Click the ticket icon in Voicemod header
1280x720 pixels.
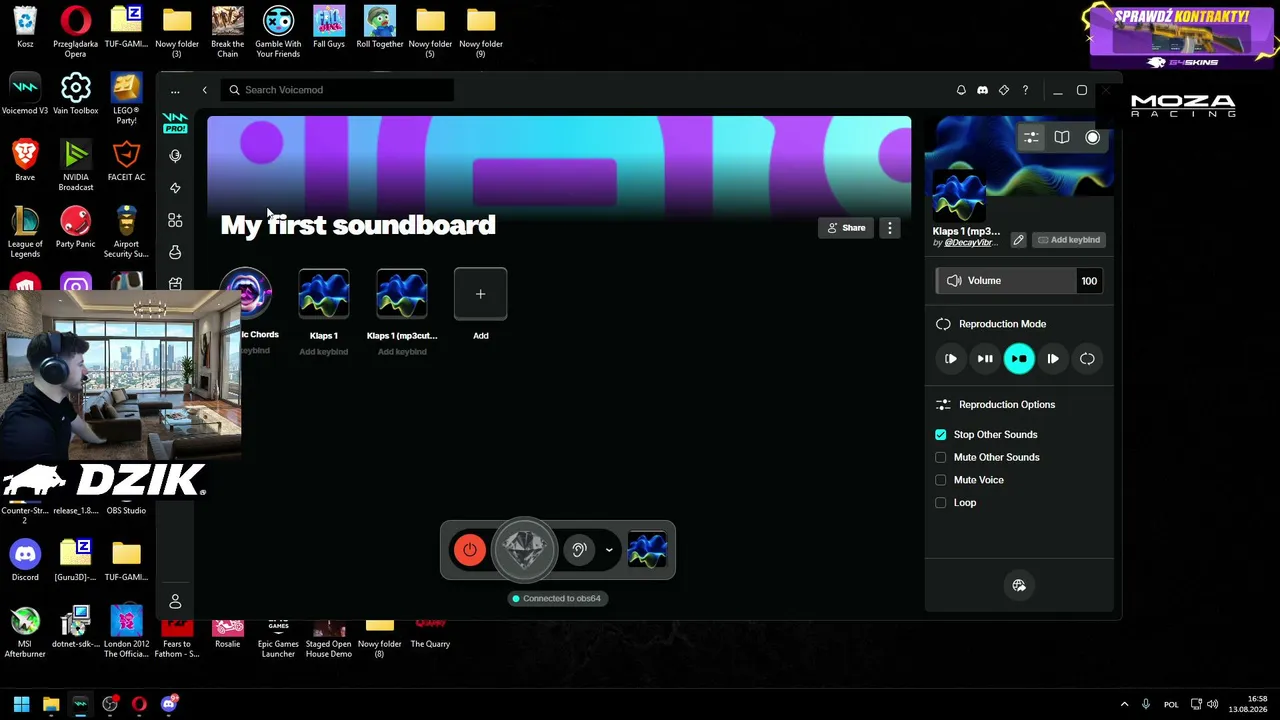click(1004, 90)
